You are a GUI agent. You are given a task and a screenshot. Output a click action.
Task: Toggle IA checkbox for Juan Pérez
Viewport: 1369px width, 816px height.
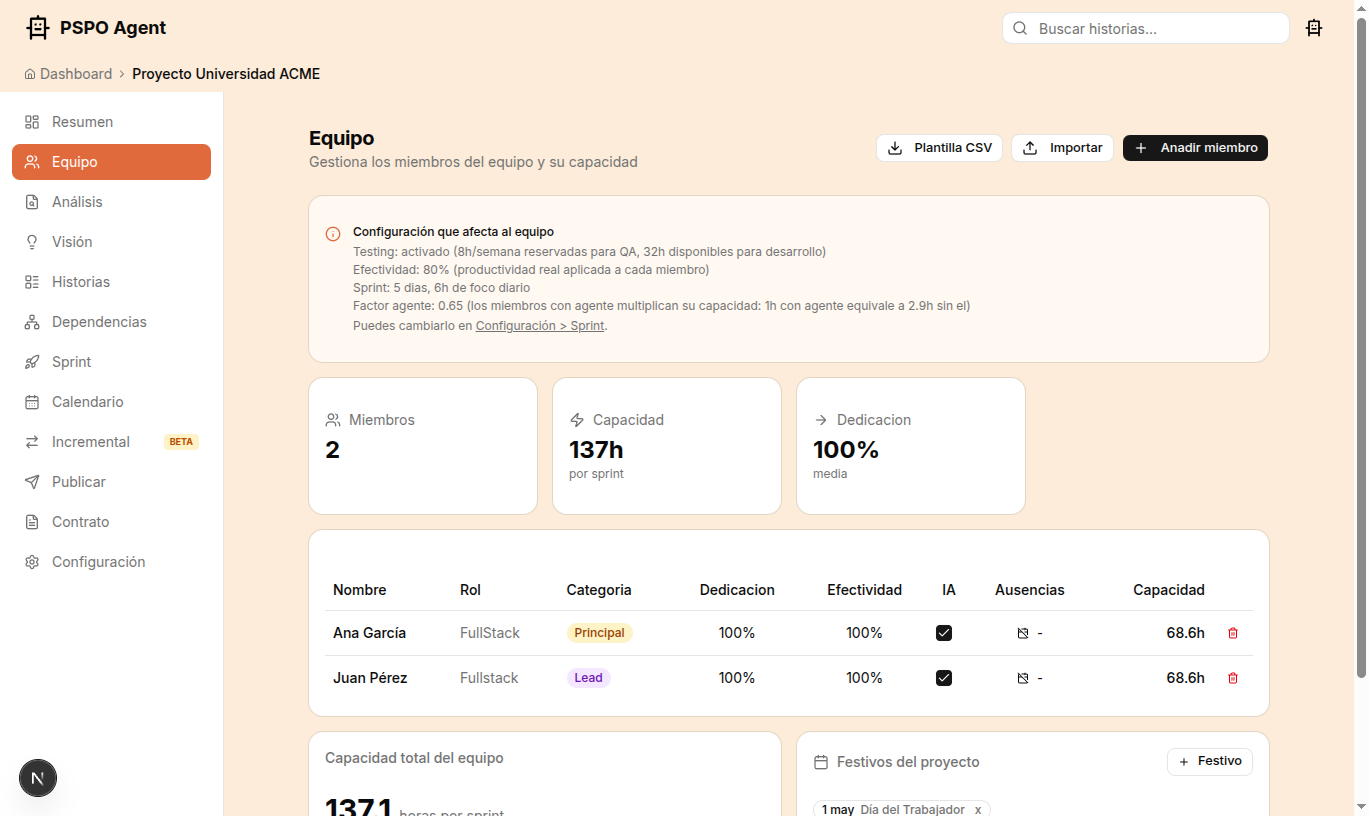pyautogui.click(x=943, y=678)
